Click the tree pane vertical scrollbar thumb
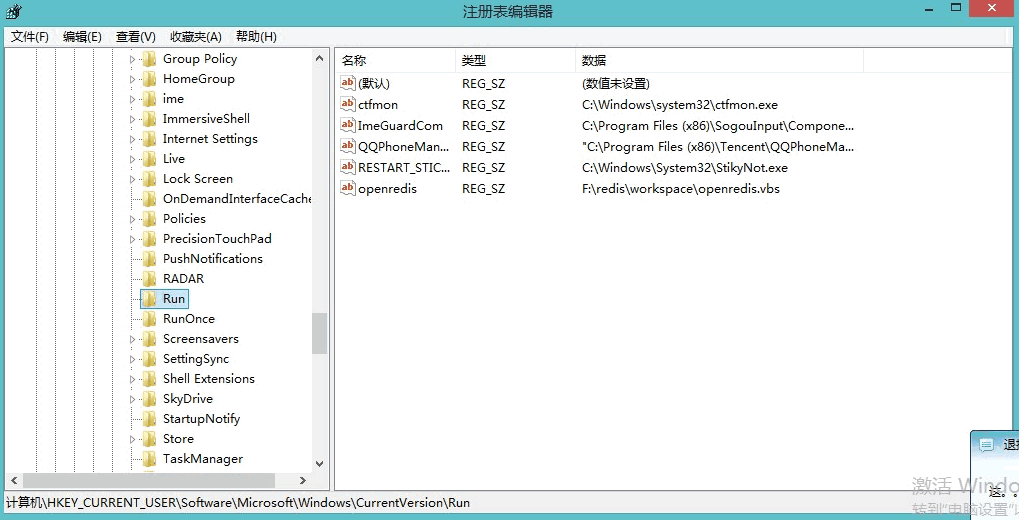The image size is (1019, 520). pyautogui.click(x=319, y=333)
